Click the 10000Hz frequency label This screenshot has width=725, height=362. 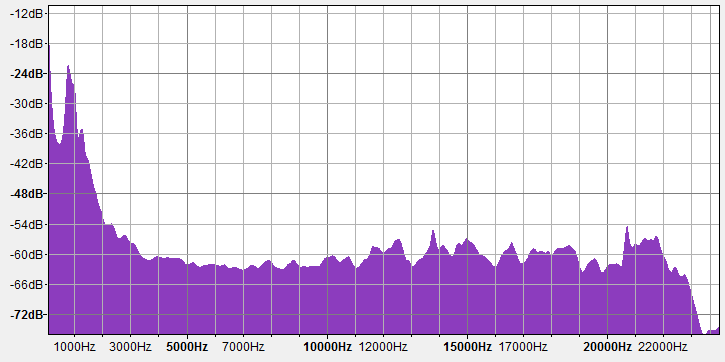coord(327,347)
